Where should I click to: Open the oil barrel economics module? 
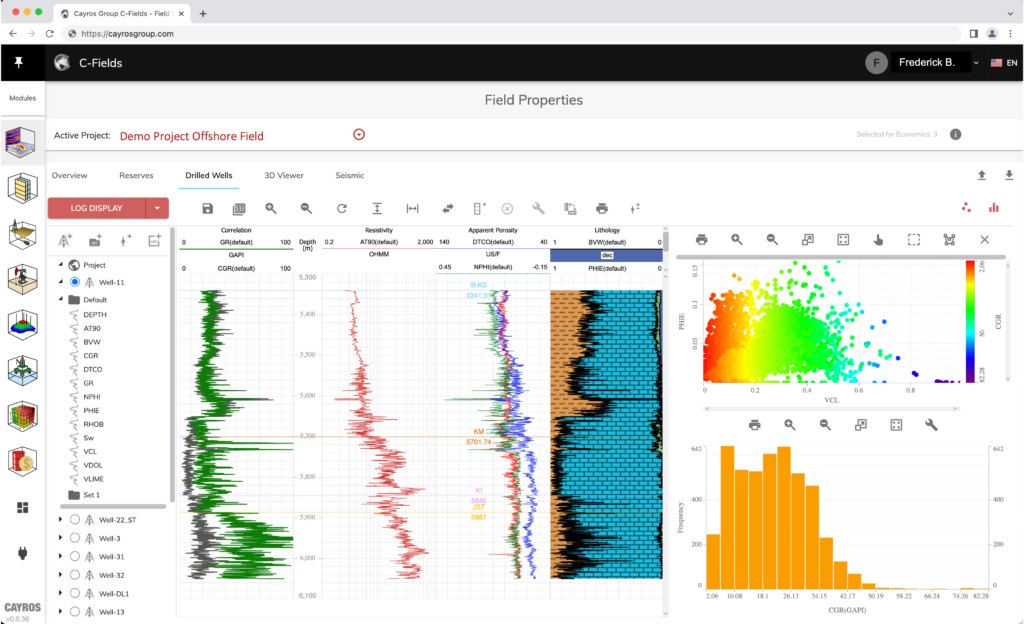point(22,461)
